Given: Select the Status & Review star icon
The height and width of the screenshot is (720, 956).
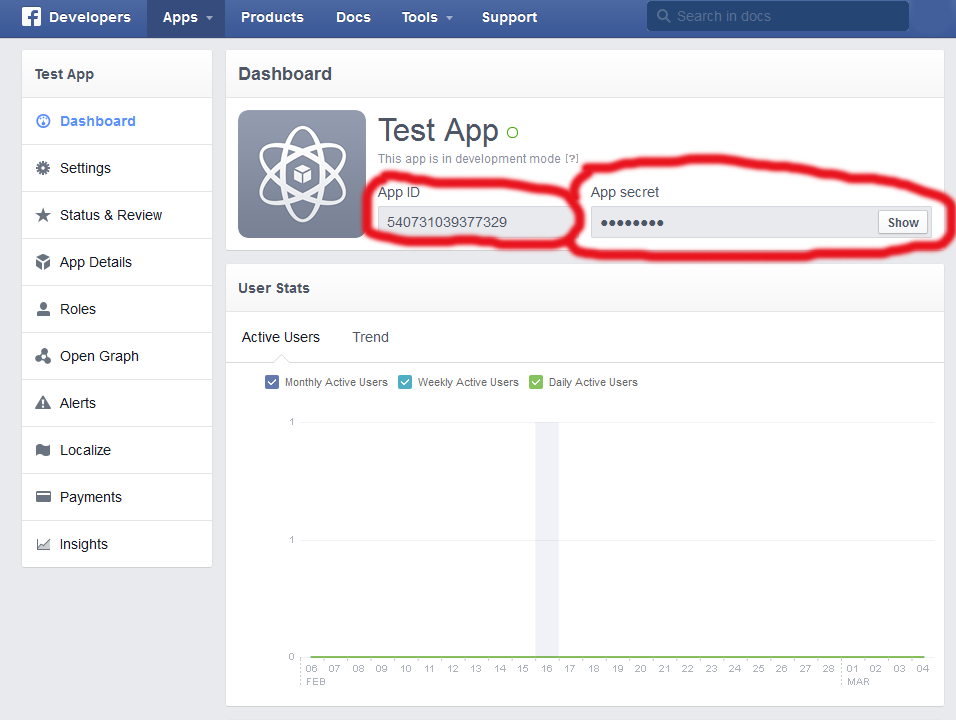Looking at the screenshot, I should tap(43, 215).
